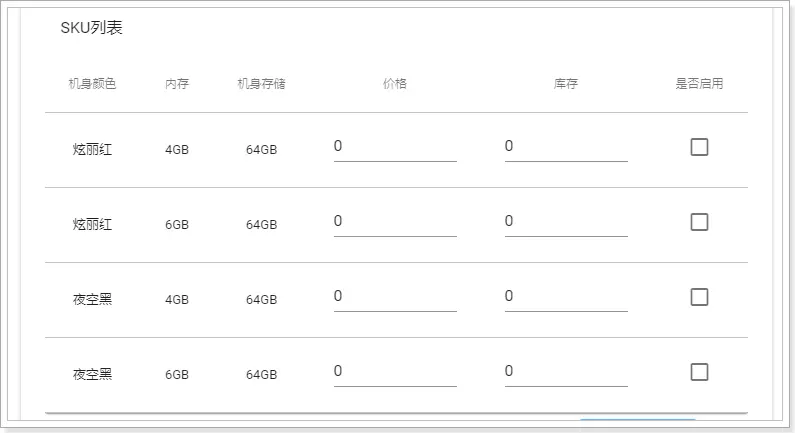Click 6GB memory cell in last 夜空黑 row
The width and height of the screenshot is (795, 433).
177,375
